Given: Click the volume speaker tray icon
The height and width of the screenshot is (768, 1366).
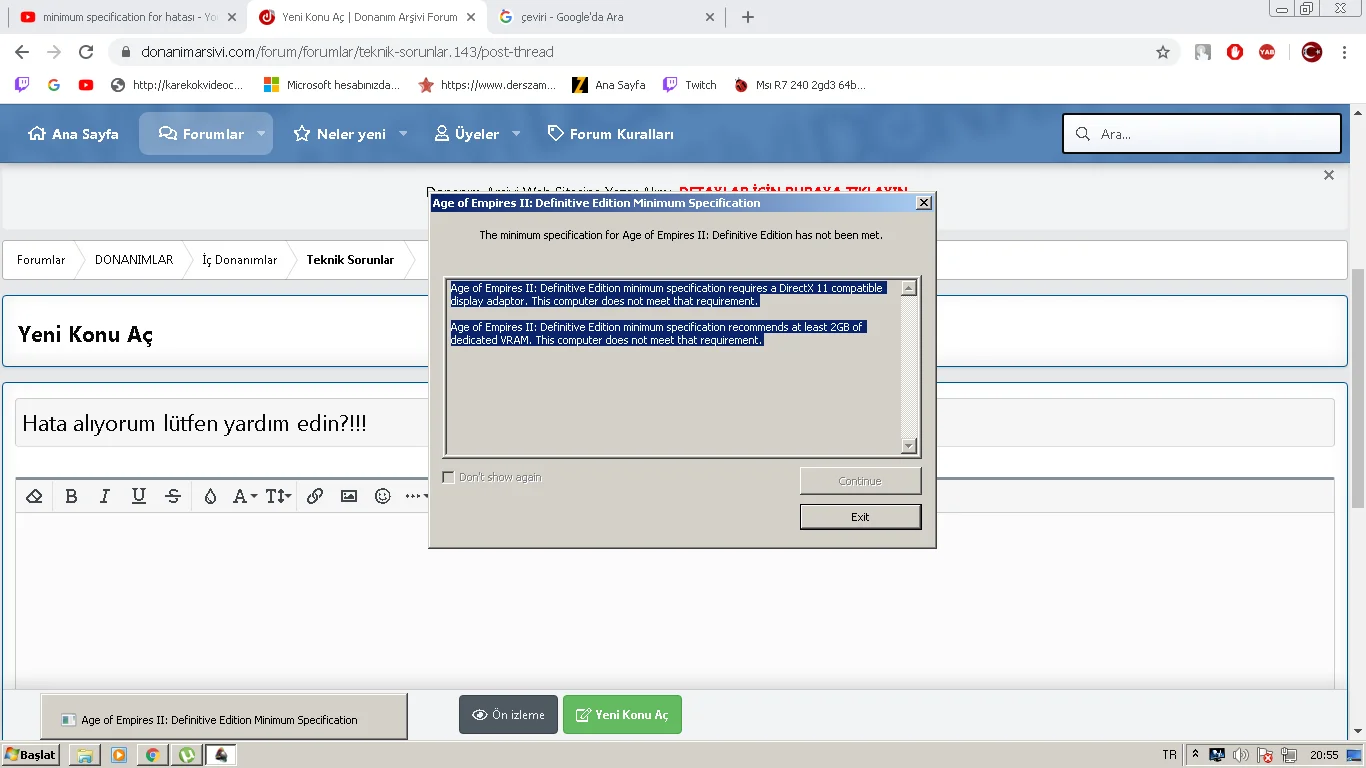Looking at the screenshot, I should coord(1241,755).
